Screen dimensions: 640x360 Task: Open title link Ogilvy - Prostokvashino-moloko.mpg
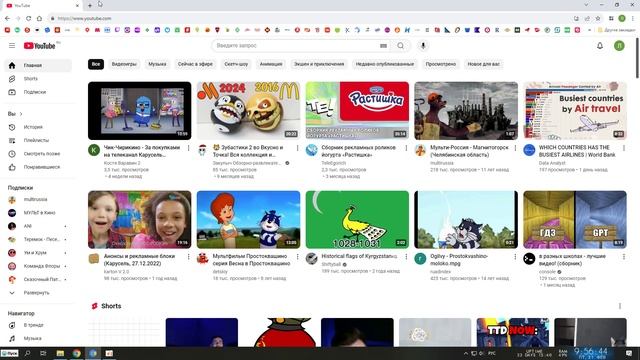(x=459, y=260)
